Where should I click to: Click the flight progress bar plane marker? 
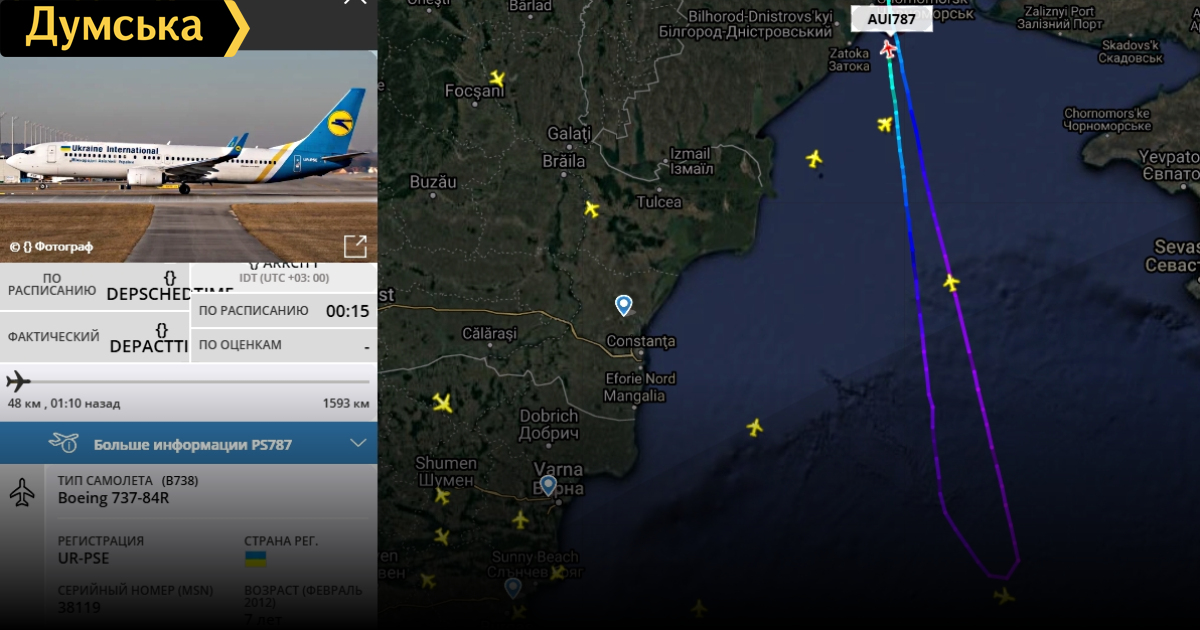tap(18, 381)
